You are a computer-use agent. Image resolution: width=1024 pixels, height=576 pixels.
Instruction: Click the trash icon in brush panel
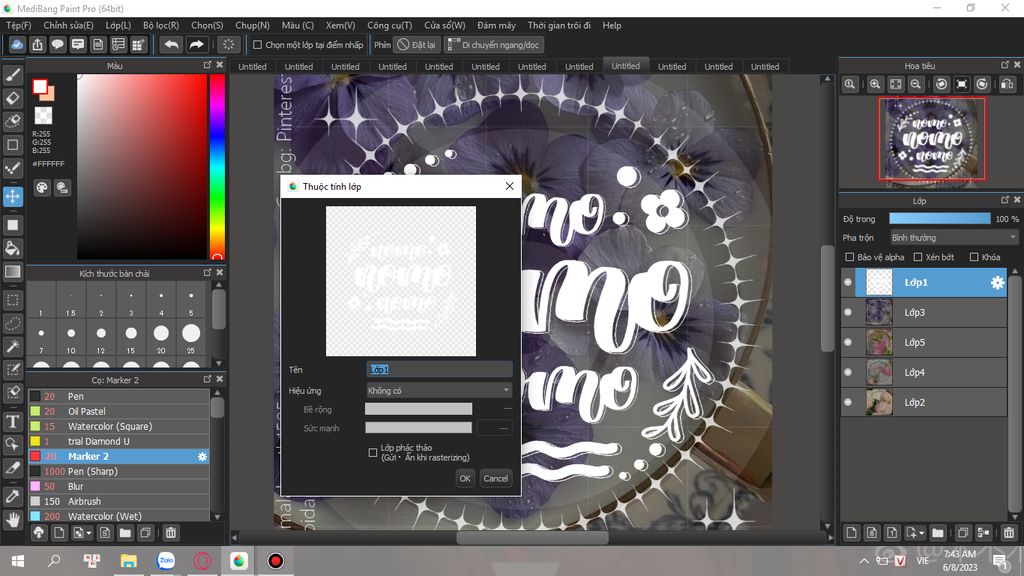[x=171, y=533]
